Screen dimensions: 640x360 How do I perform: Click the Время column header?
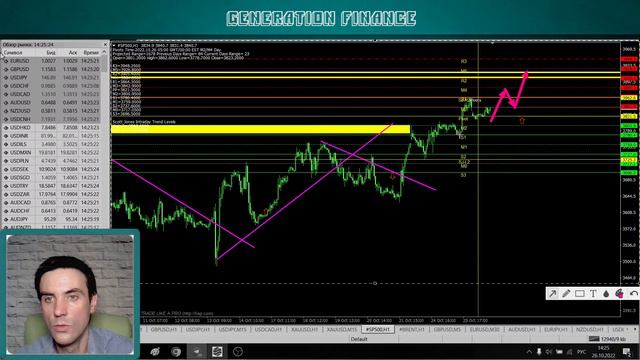[91, 52]
